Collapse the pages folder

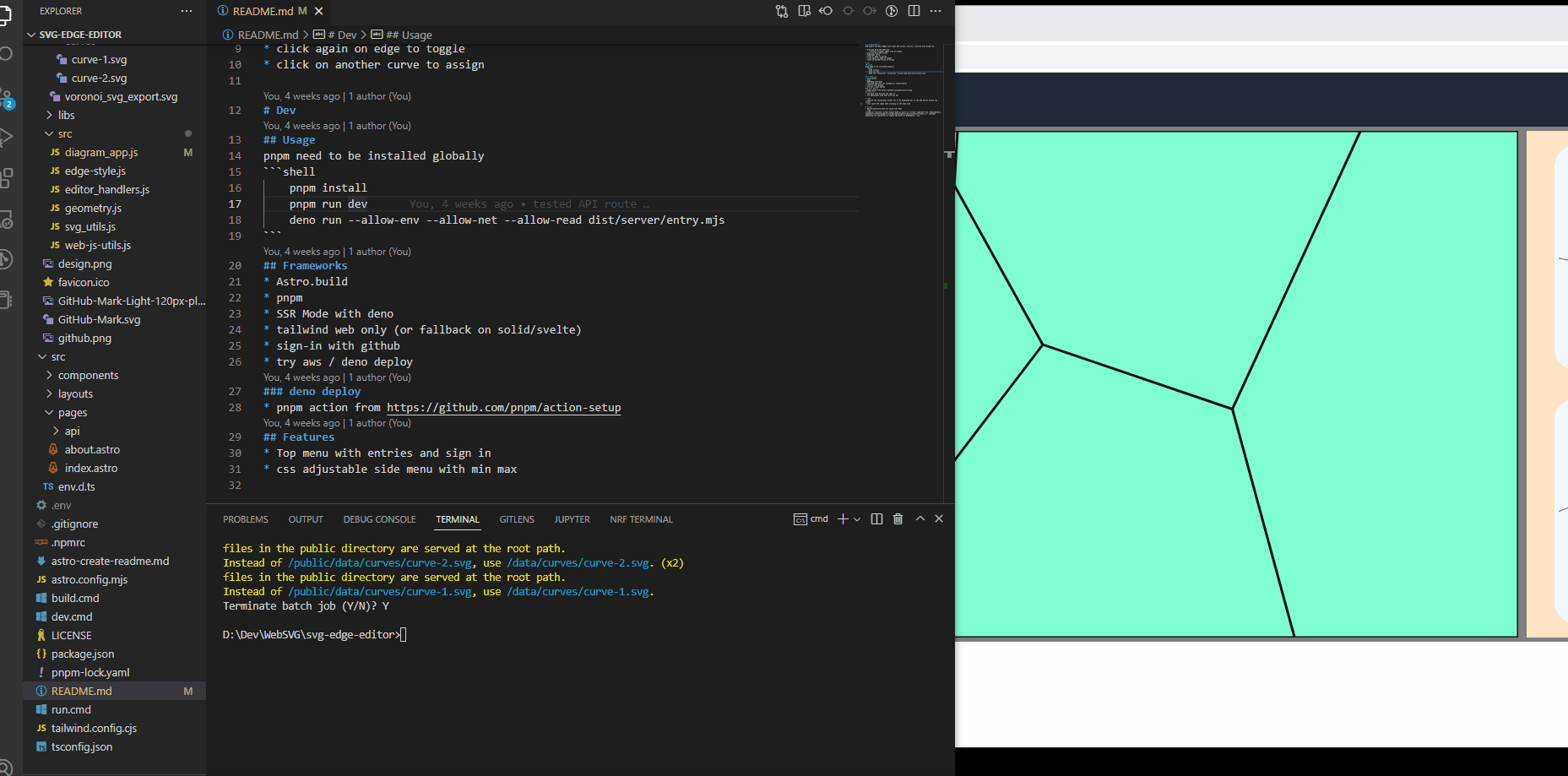[72, 412]
